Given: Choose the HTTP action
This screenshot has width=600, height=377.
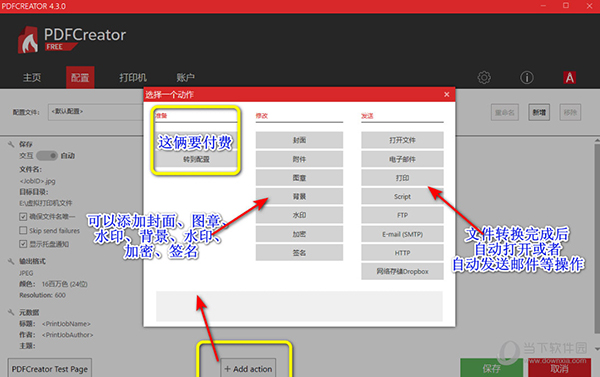Looking at the screenshot, I should coord(402,253).
